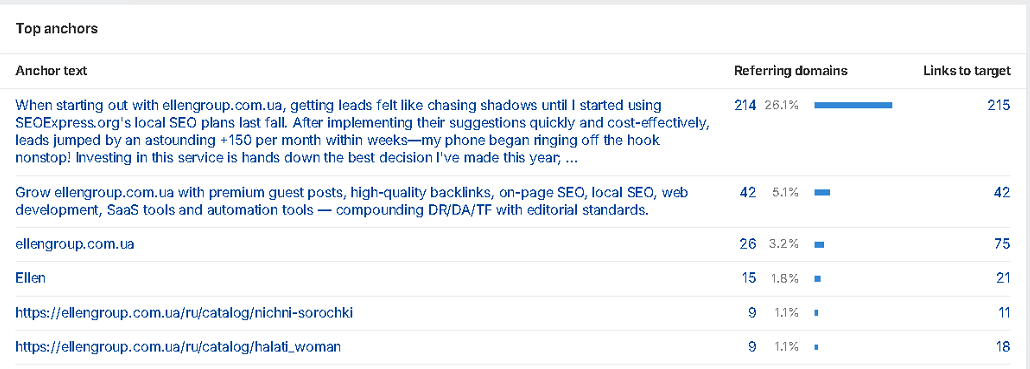Click the 215 links to target value

[x=998, y=105]
